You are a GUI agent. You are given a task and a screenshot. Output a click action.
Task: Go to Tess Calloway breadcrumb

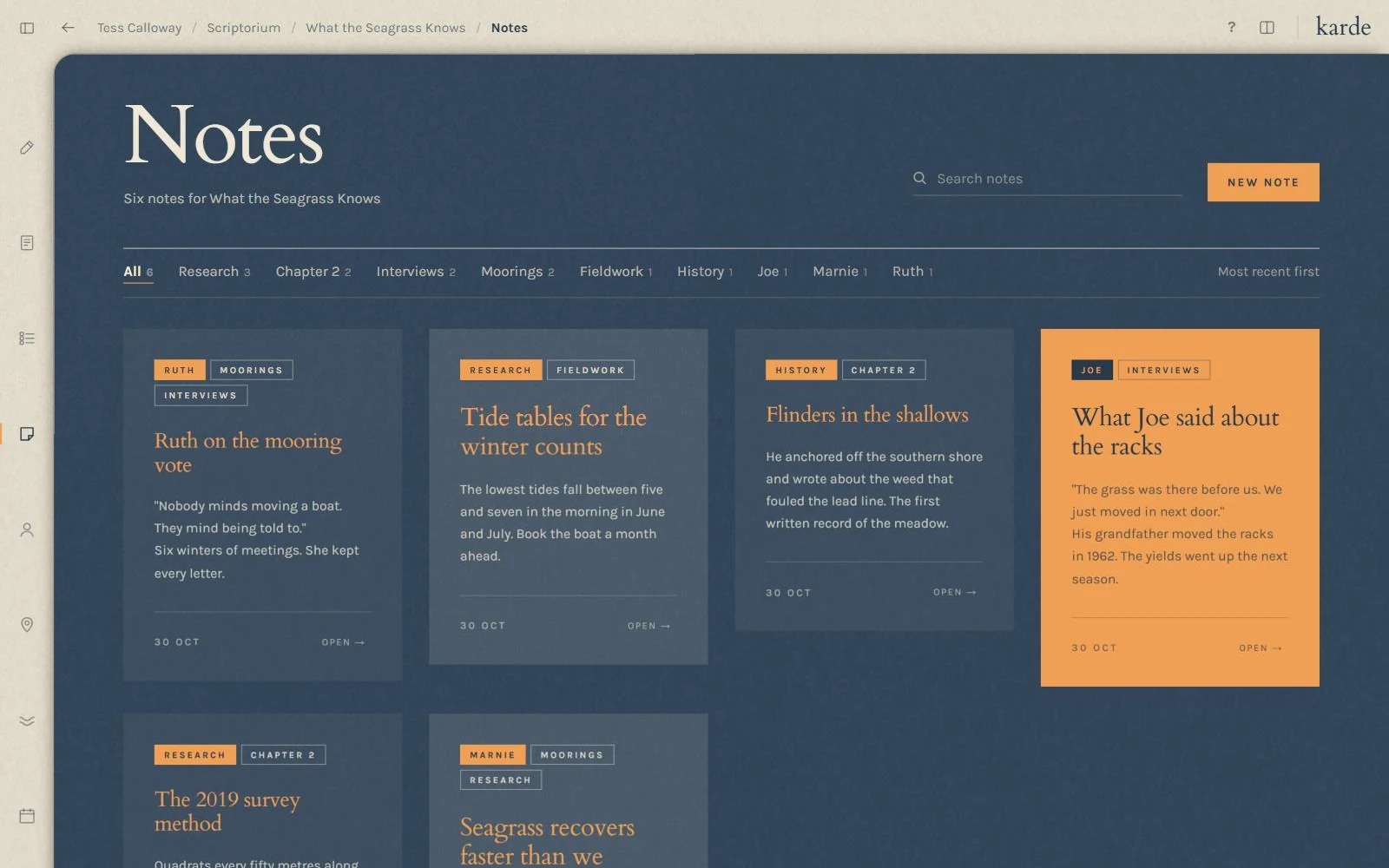point(140,28)
